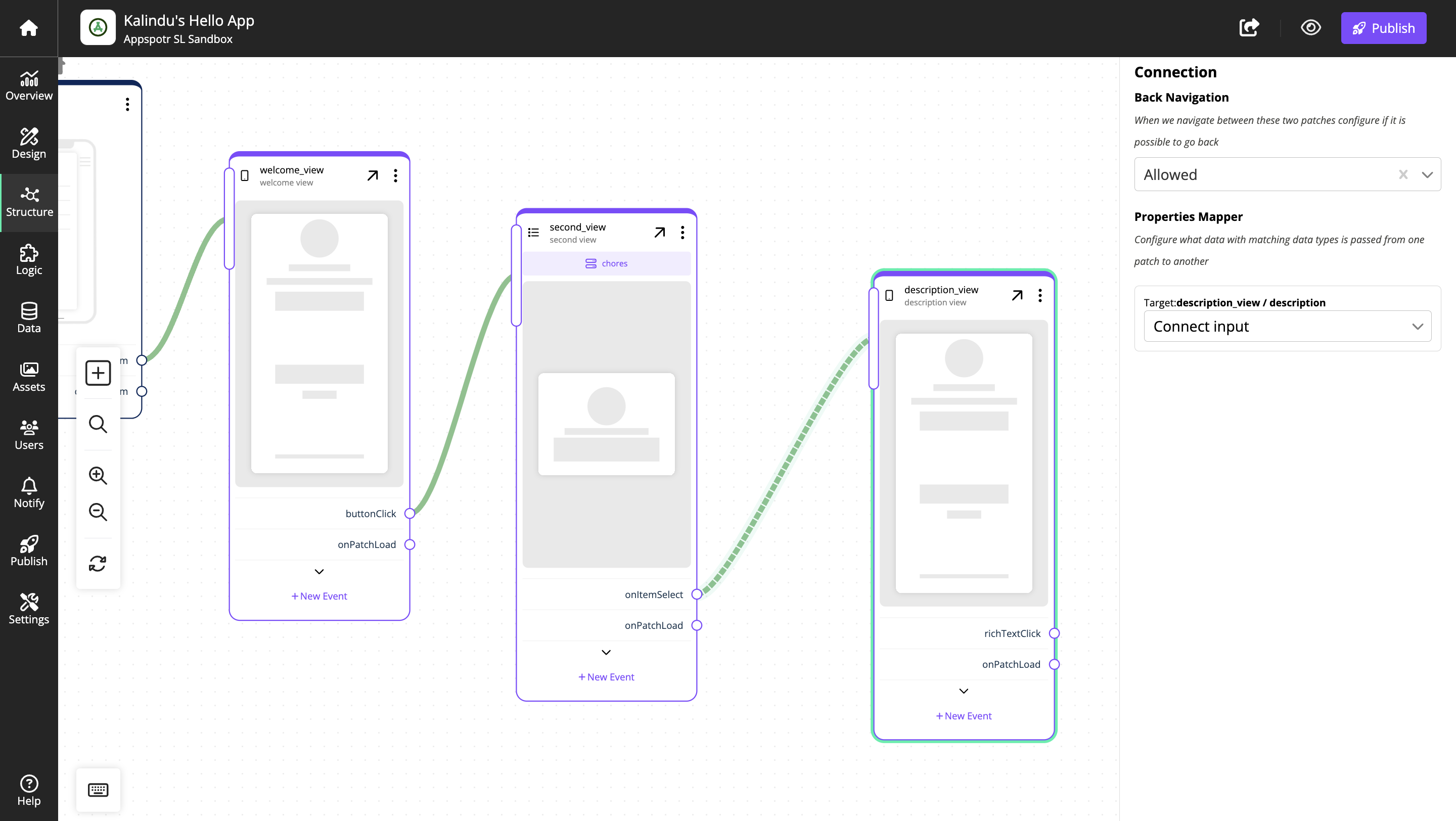1456x821 pixels.
Task: Select the Design menu item
Action: point(29,144)
